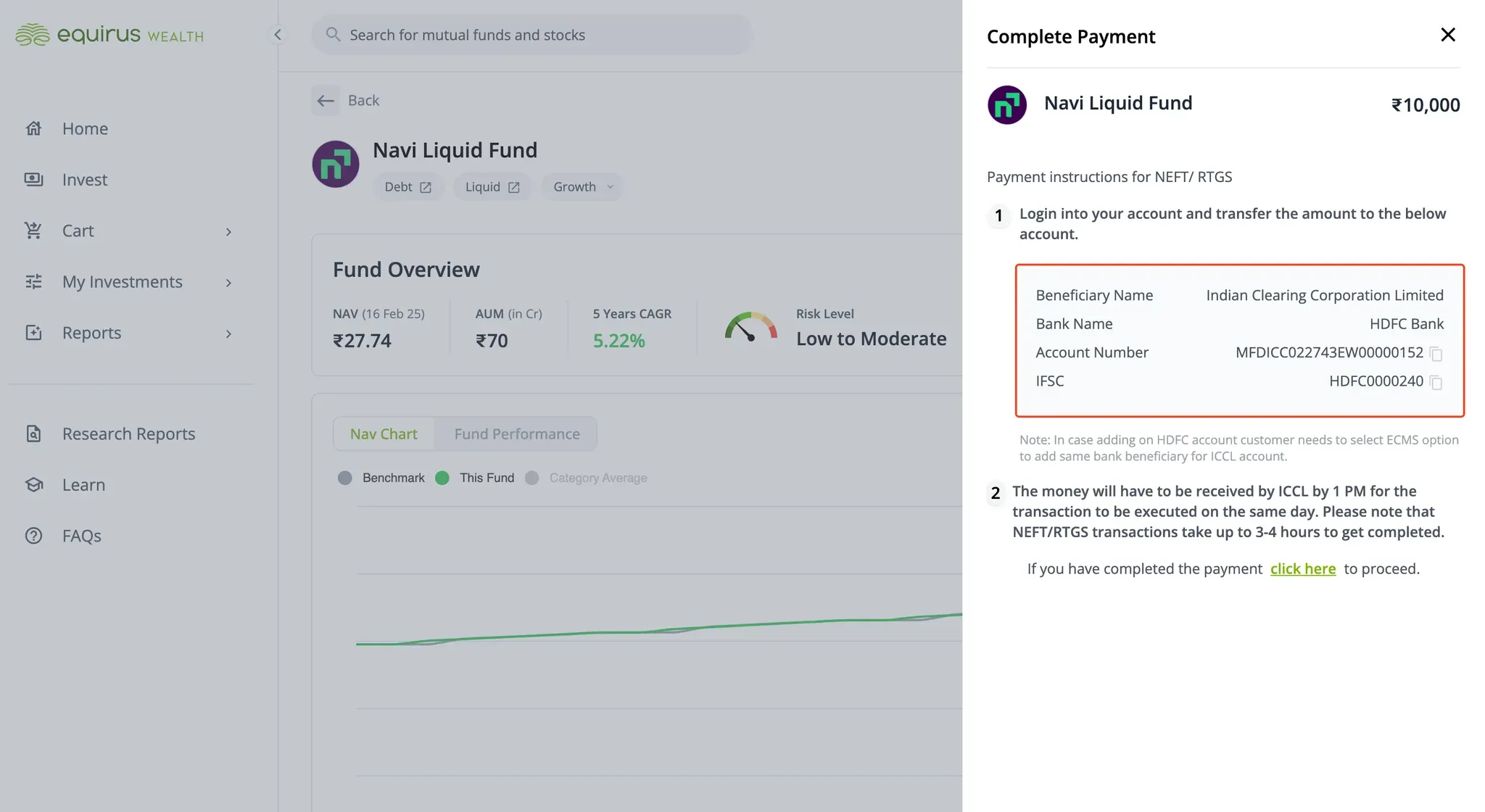Expand the Reports submenu chevron
This screenshot has width=1485, height=812.
[x=228, y=333]
